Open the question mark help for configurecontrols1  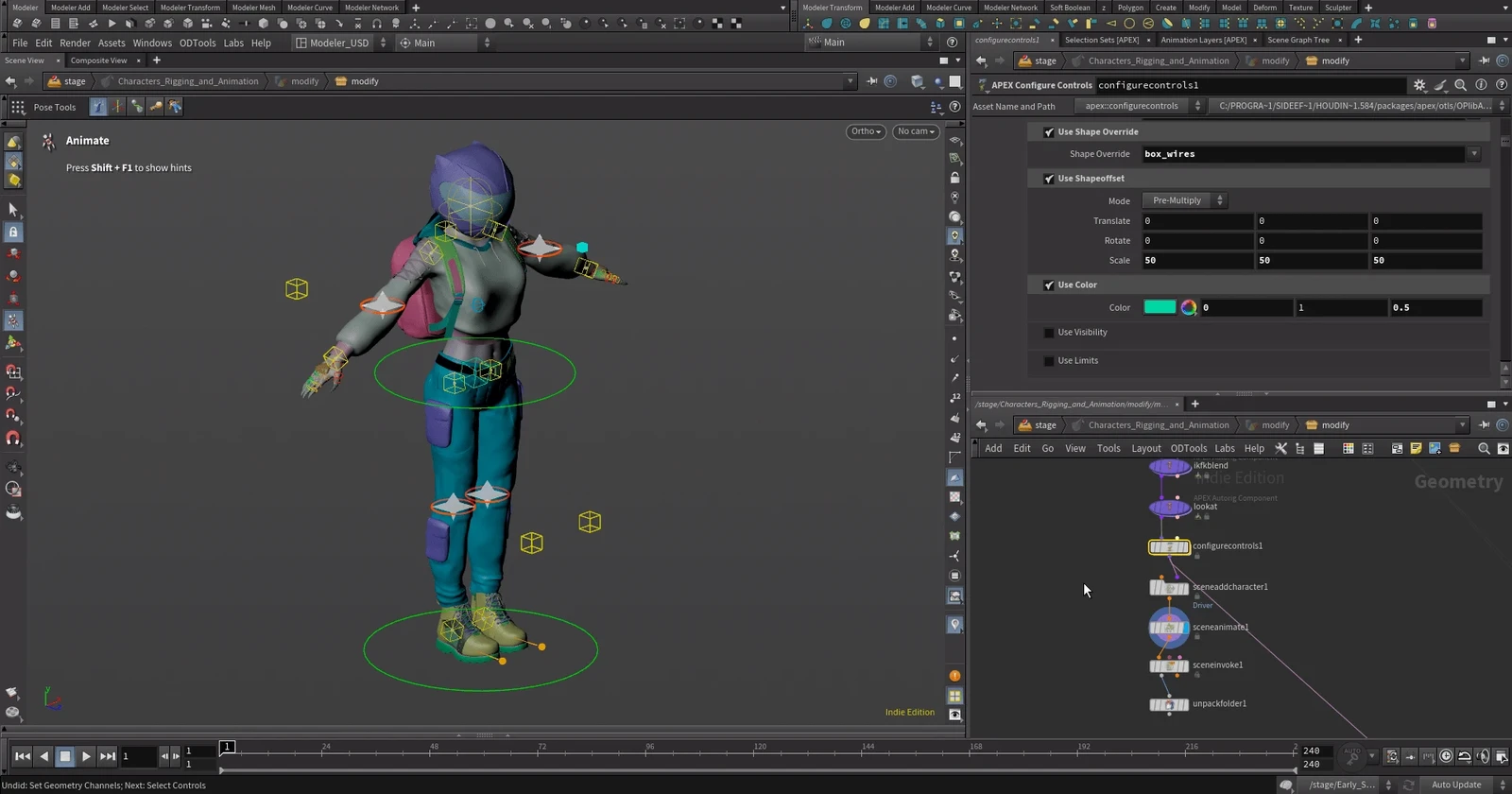point(1502,85)
